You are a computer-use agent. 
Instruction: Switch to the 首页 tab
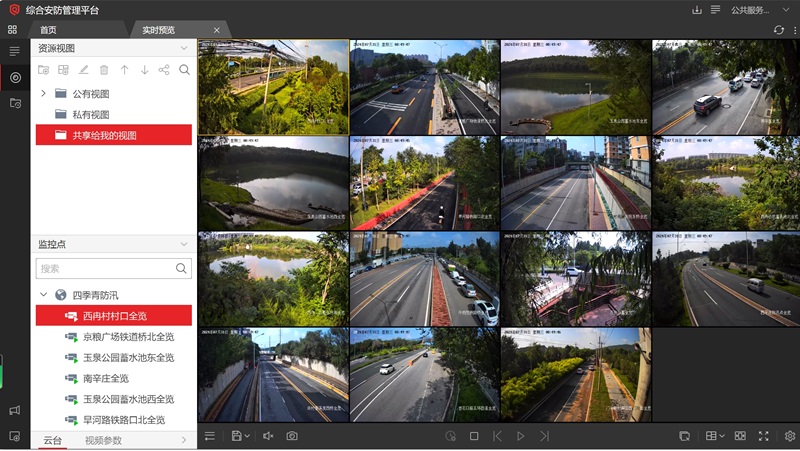[x=48, y=30]
